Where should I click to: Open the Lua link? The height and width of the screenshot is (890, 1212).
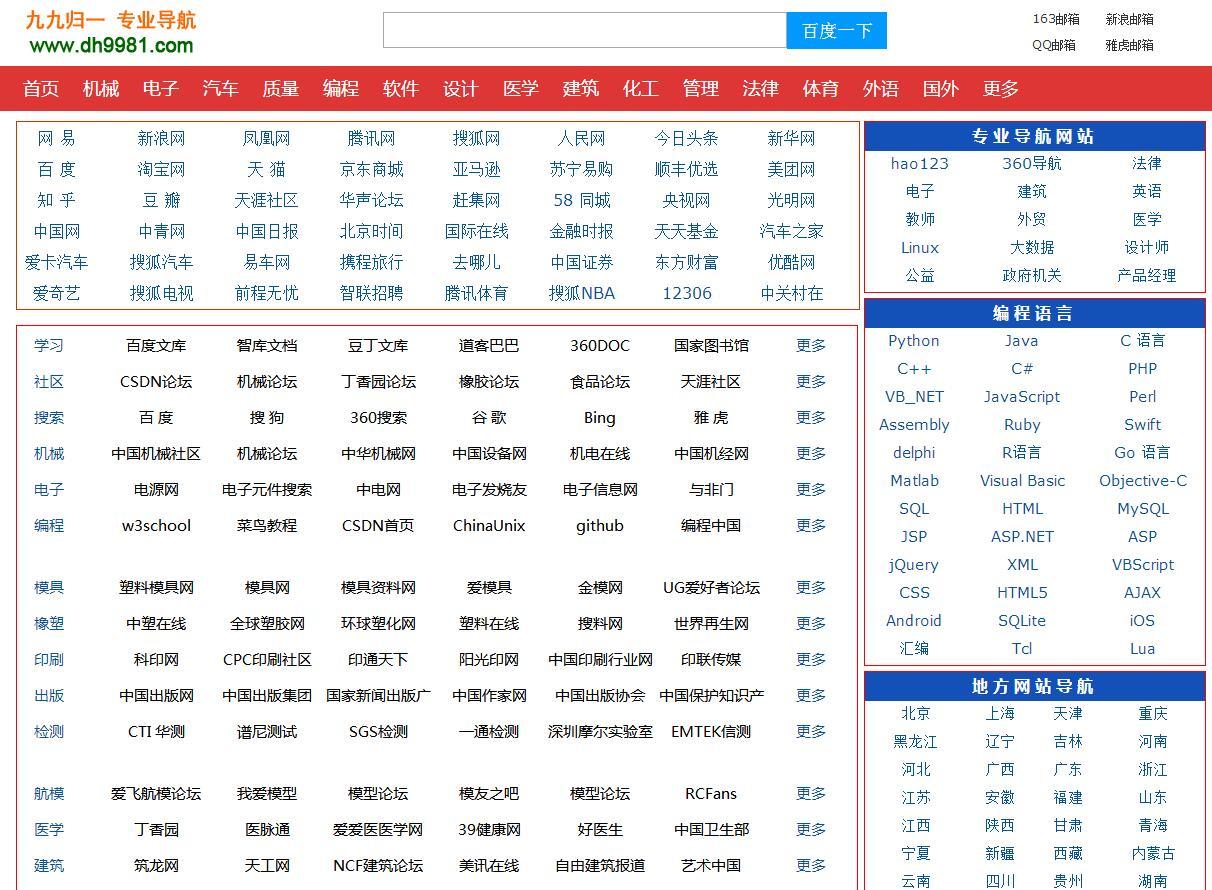pyautogui.click(x=1142, y=648)
